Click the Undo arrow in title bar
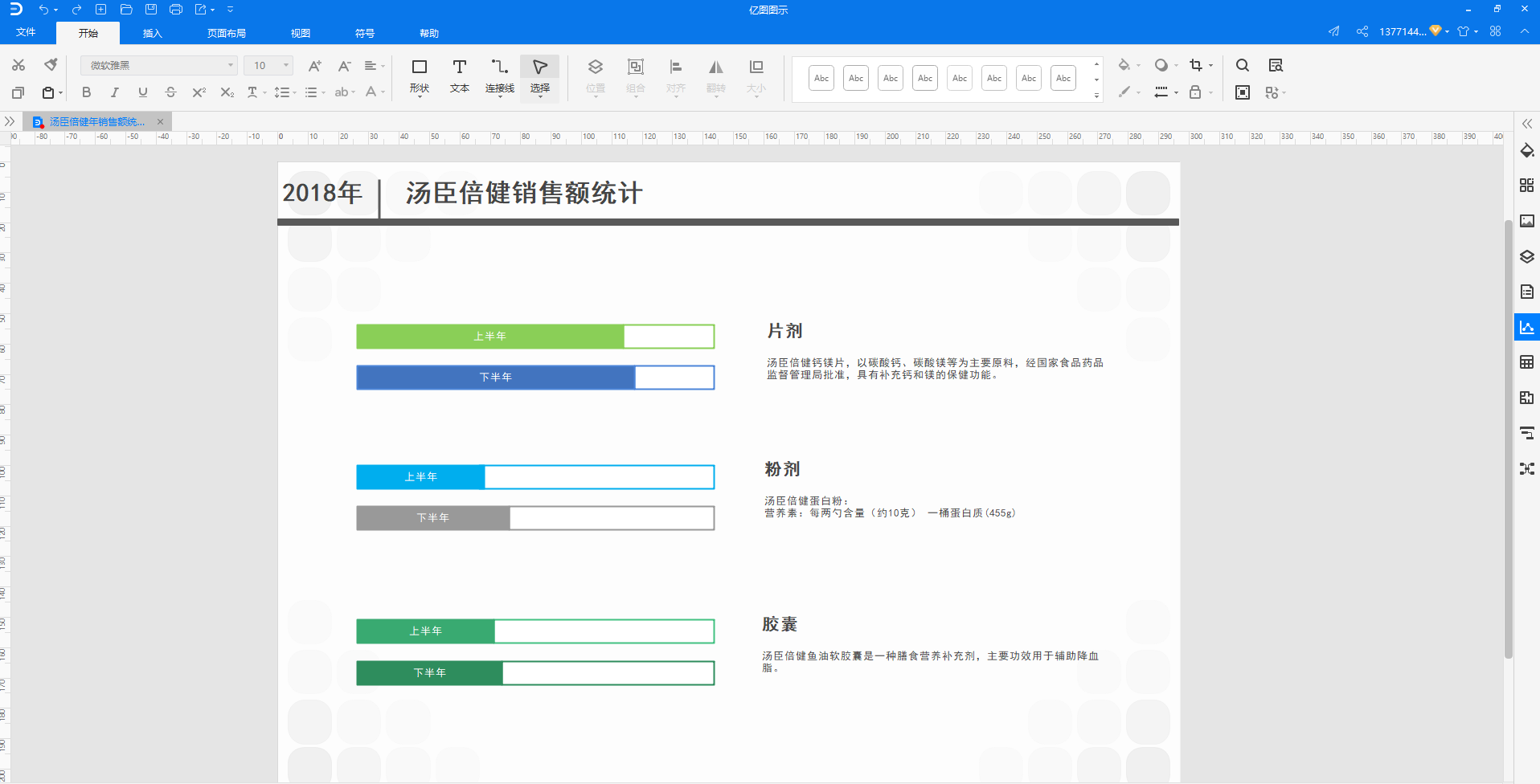 click(x=43, y=10)
